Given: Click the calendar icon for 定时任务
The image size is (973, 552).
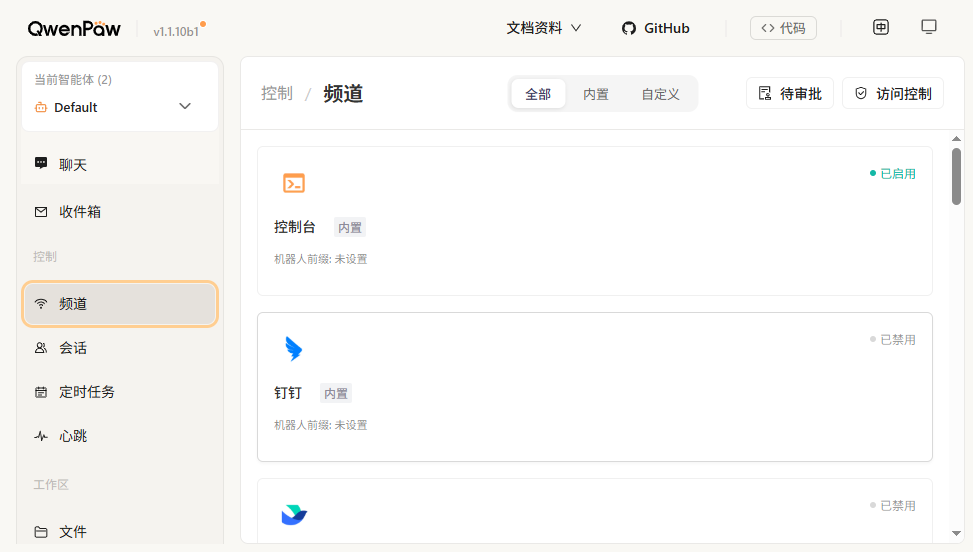Looking at the screenshot, I should [x=41, y=392].
